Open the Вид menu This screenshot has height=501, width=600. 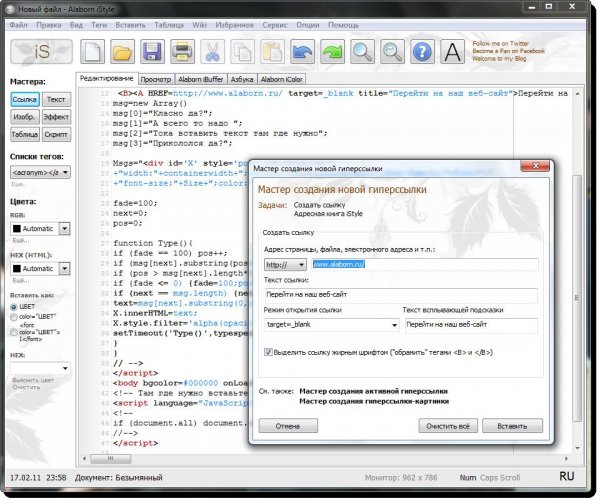tap(76, 25)
